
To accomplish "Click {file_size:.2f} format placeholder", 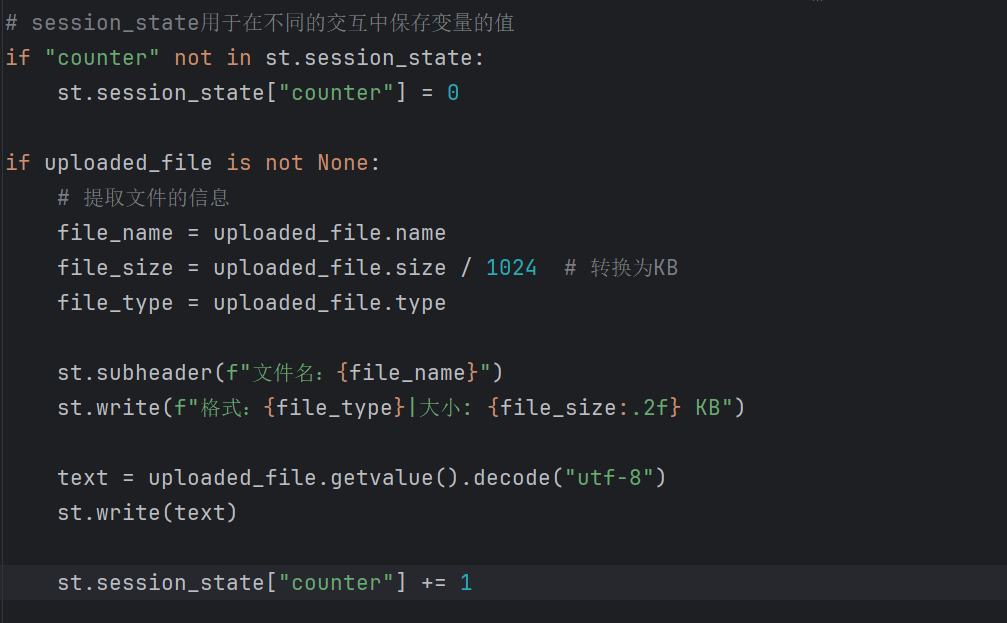I will click(x=584, y=408).
